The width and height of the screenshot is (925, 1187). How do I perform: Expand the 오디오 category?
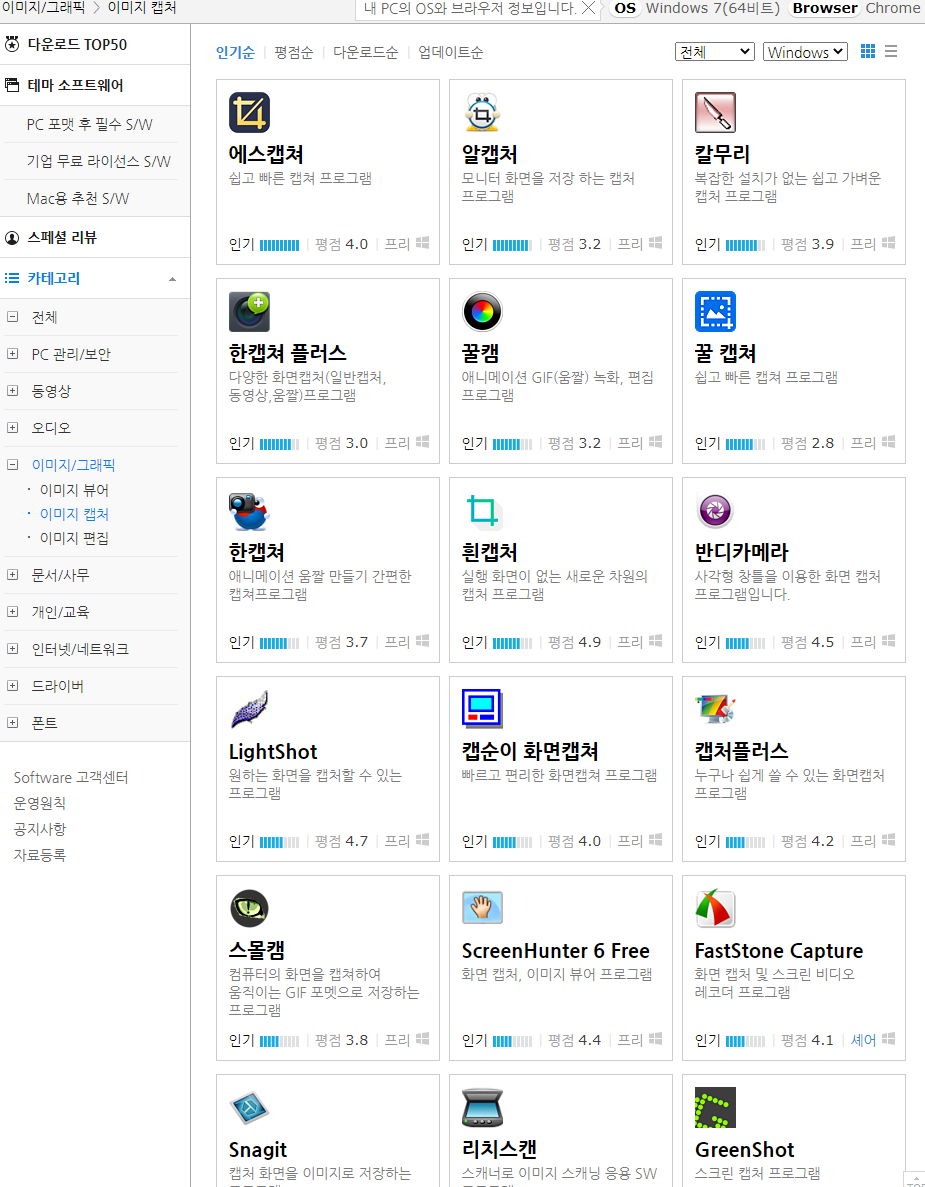12,428
